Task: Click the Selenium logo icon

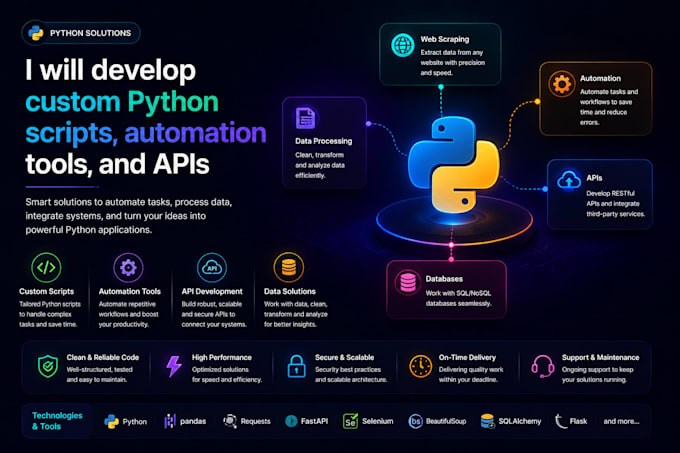Action: point(350,421)
